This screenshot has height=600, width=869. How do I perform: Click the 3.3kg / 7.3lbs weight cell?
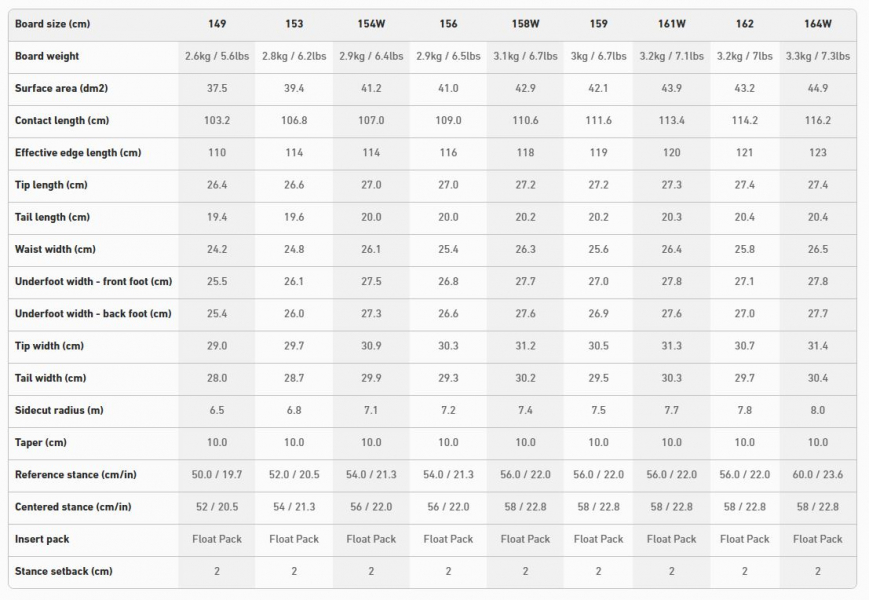click(817, 56)
